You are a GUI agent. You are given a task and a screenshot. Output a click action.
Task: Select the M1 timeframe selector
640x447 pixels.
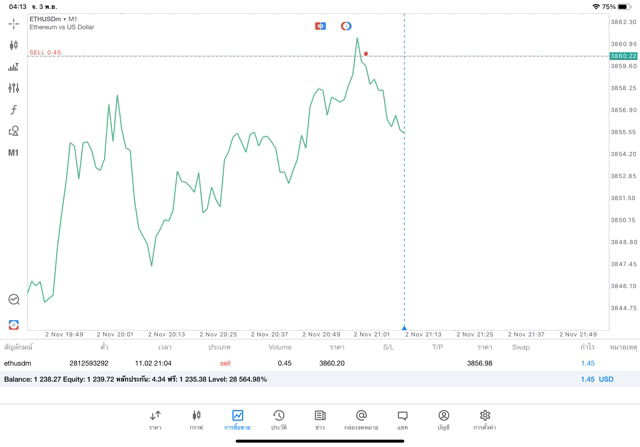[14, 153]
